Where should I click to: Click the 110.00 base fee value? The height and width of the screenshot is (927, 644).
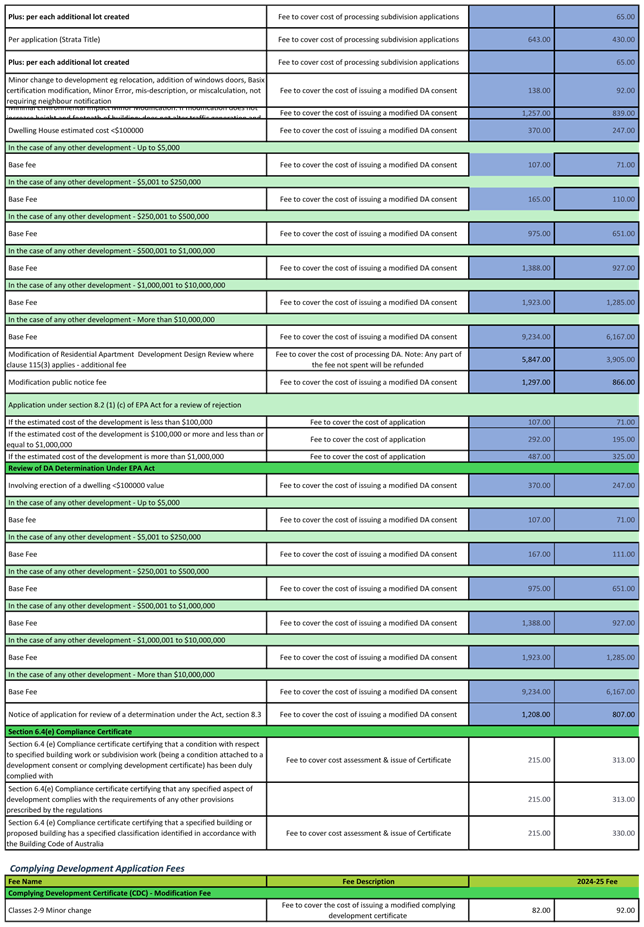click(x=623, y=199)
